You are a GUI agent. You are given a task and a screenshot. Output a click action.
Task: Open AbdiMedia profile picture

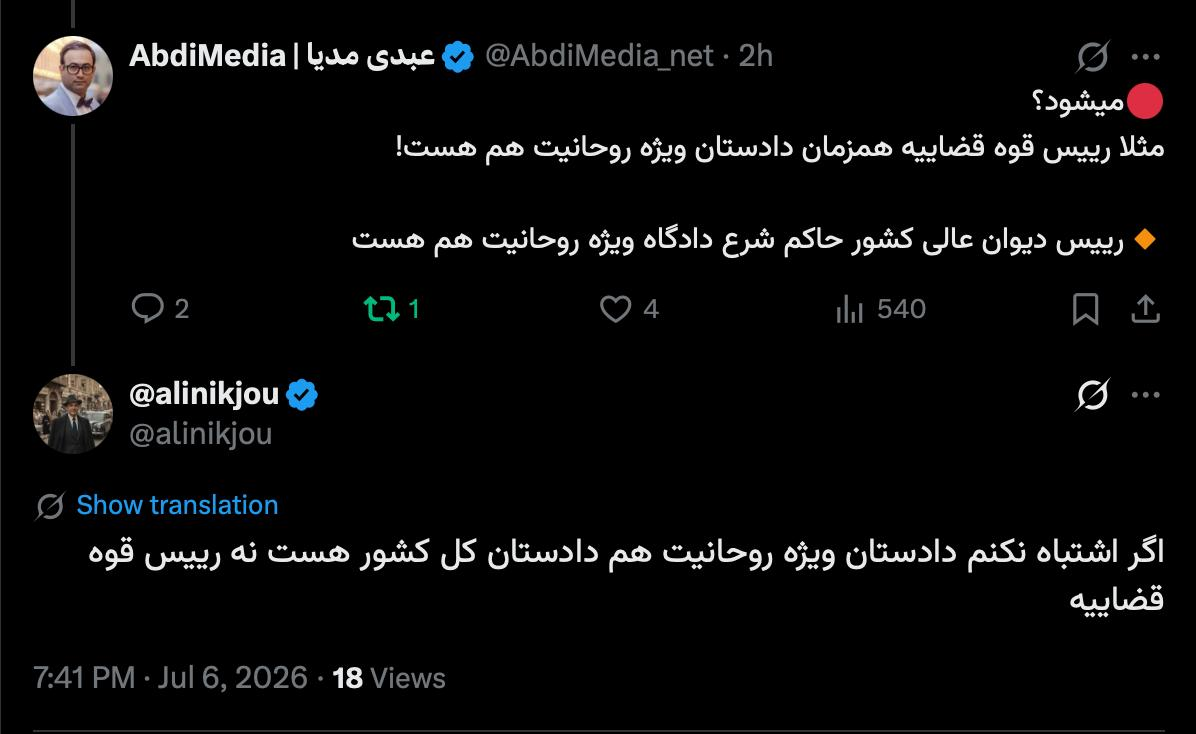(73, 76)
